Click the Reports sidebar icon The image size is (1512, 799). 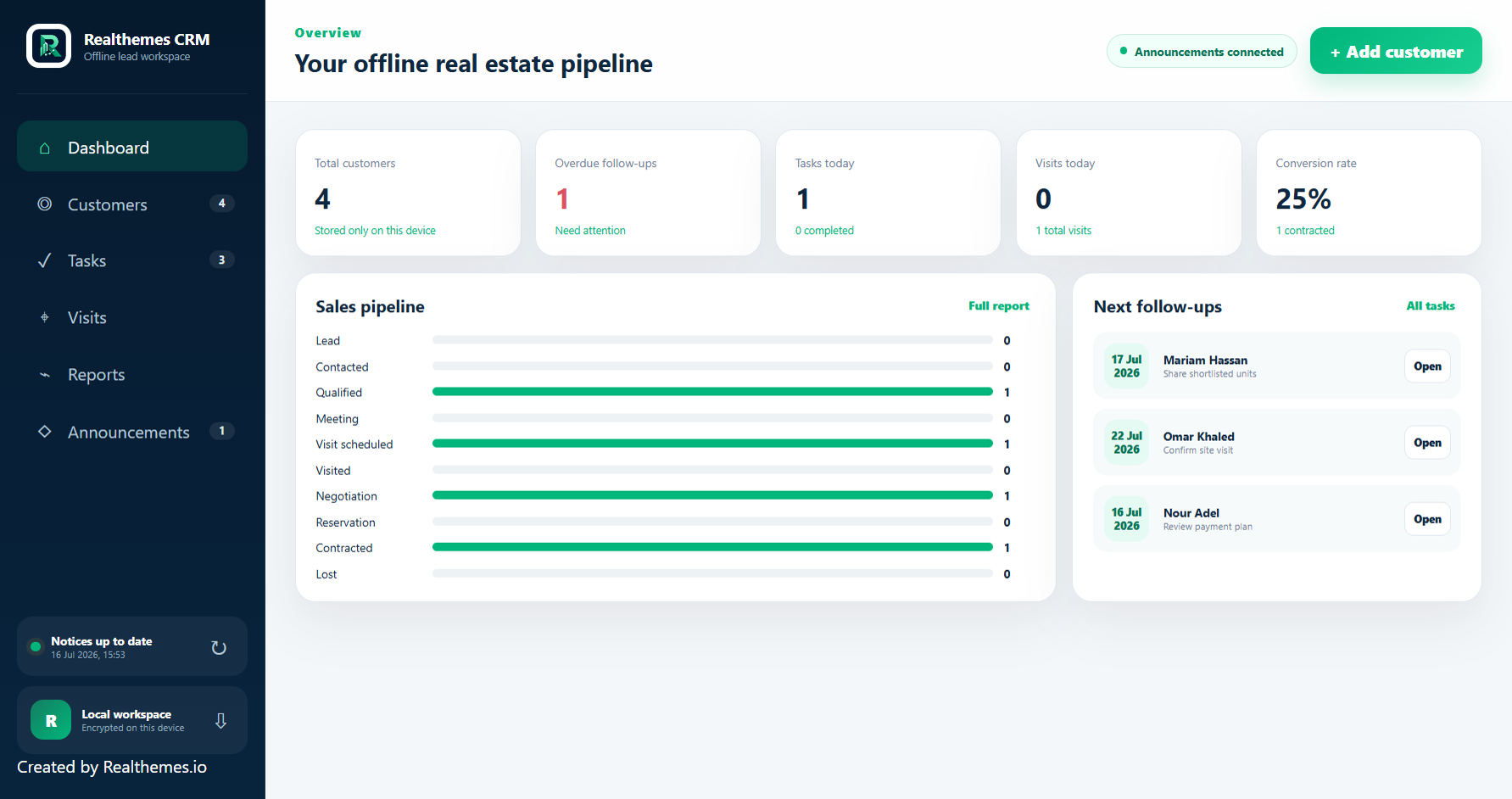[45, 375]
